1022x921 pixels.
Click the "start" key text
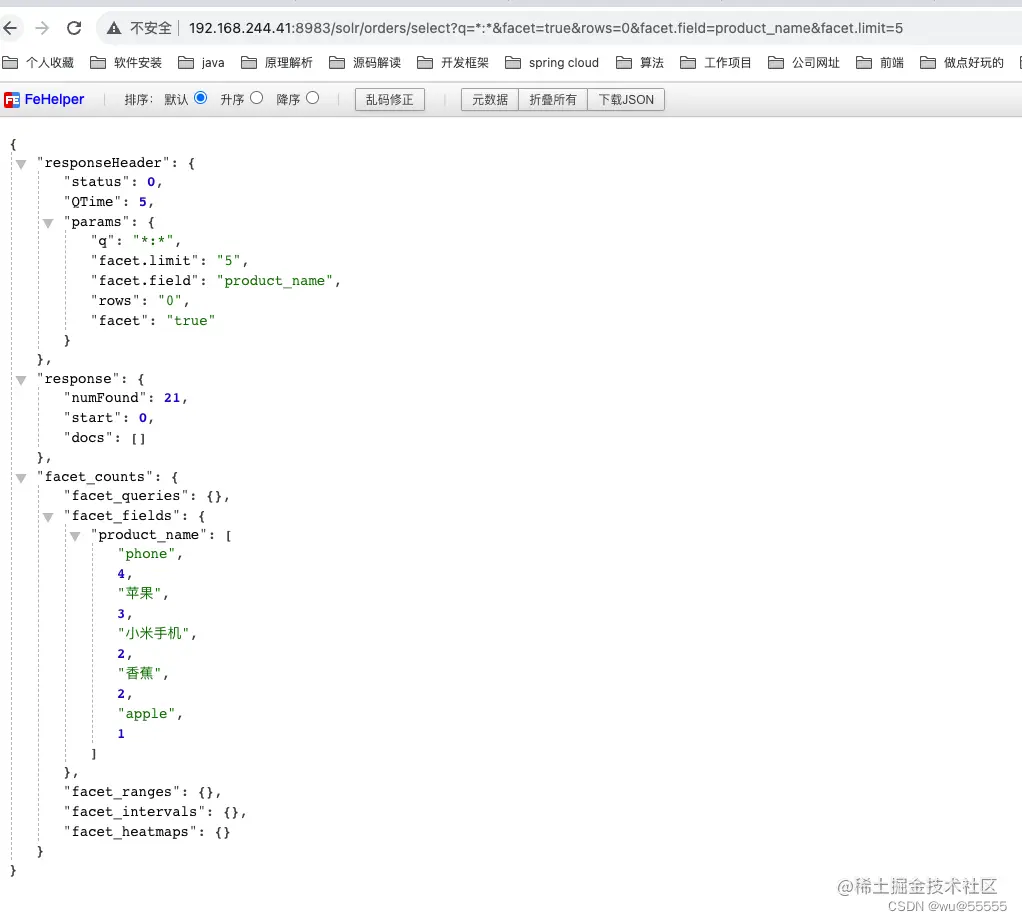[93, 418]
